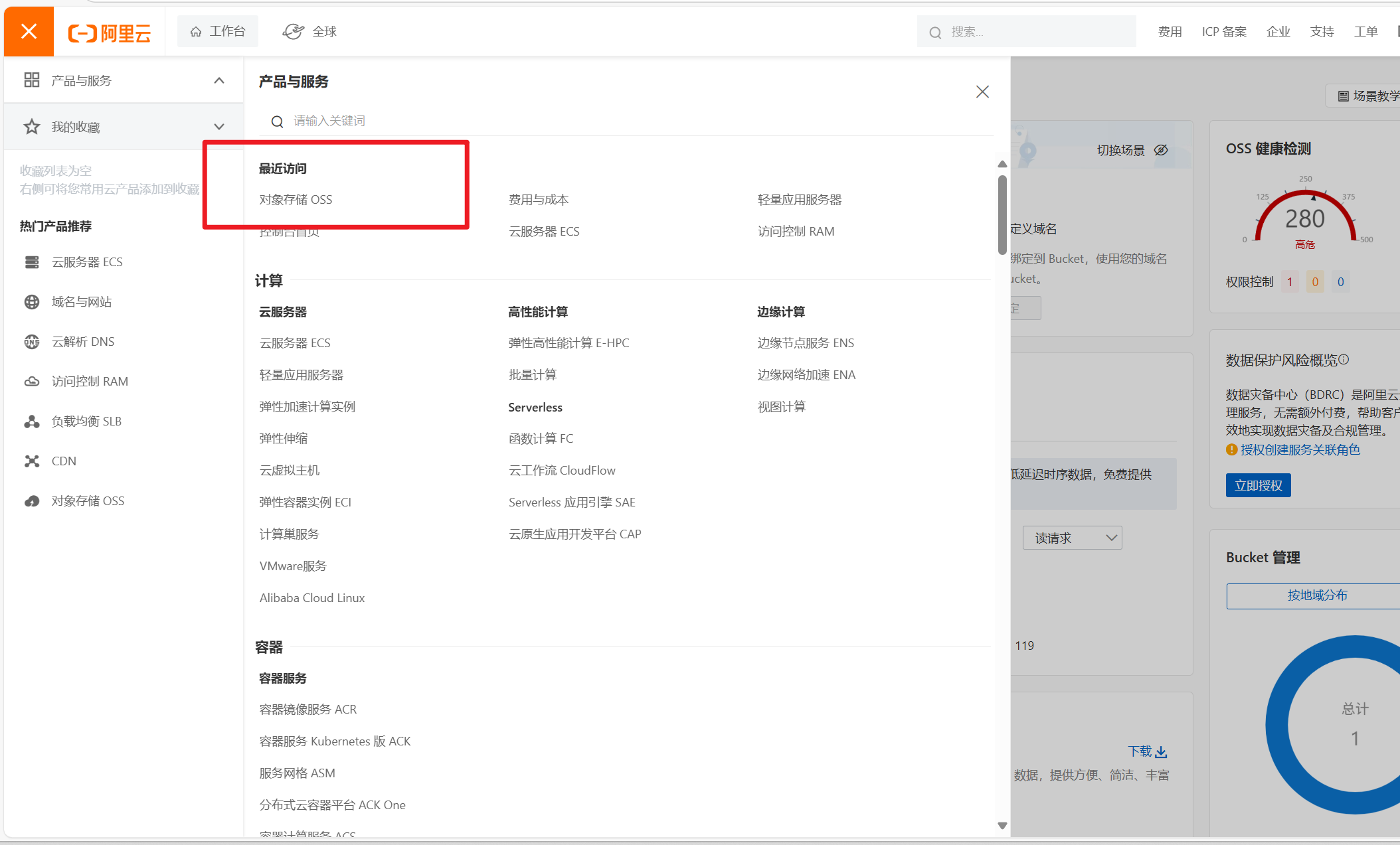
Task: Open 对象存储 OSS cloud icon in sidebar
Action: (32, 501)
